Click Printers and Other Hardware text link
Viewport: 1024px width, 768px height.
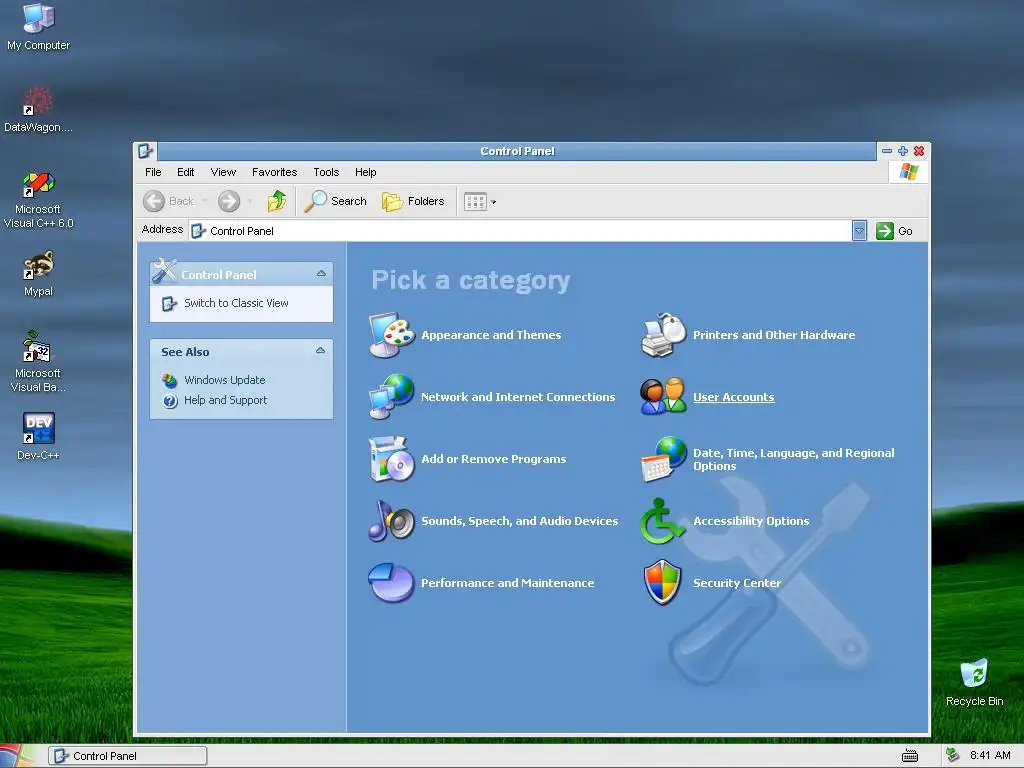point(774,335)
